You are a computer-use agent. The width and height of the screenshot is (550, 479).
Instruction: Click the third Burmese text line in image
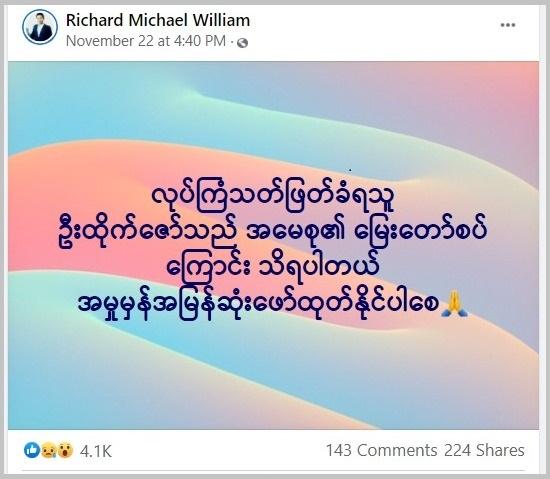pos(273,268)
